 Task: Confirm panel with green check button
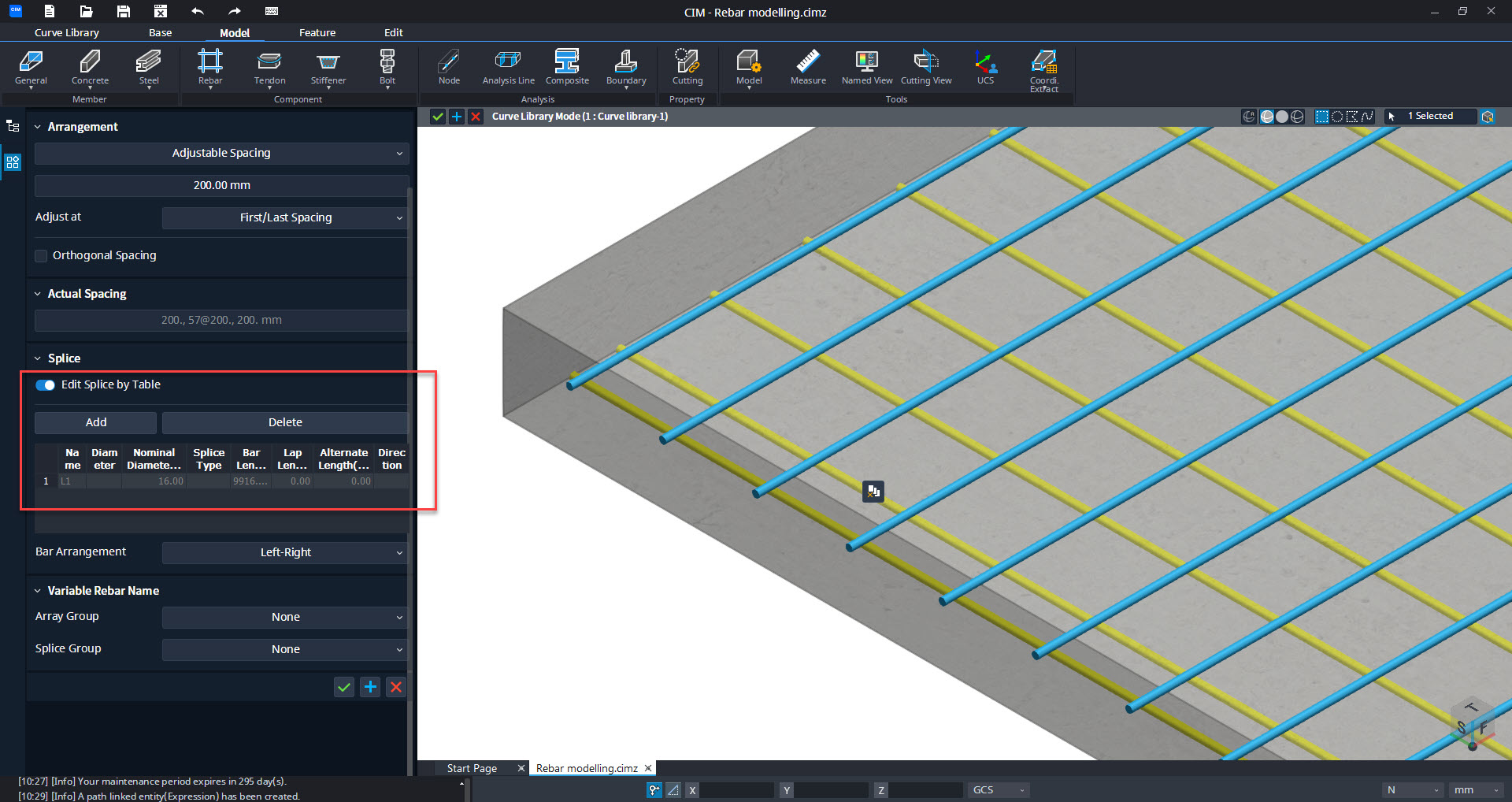[x=344, y=687]
